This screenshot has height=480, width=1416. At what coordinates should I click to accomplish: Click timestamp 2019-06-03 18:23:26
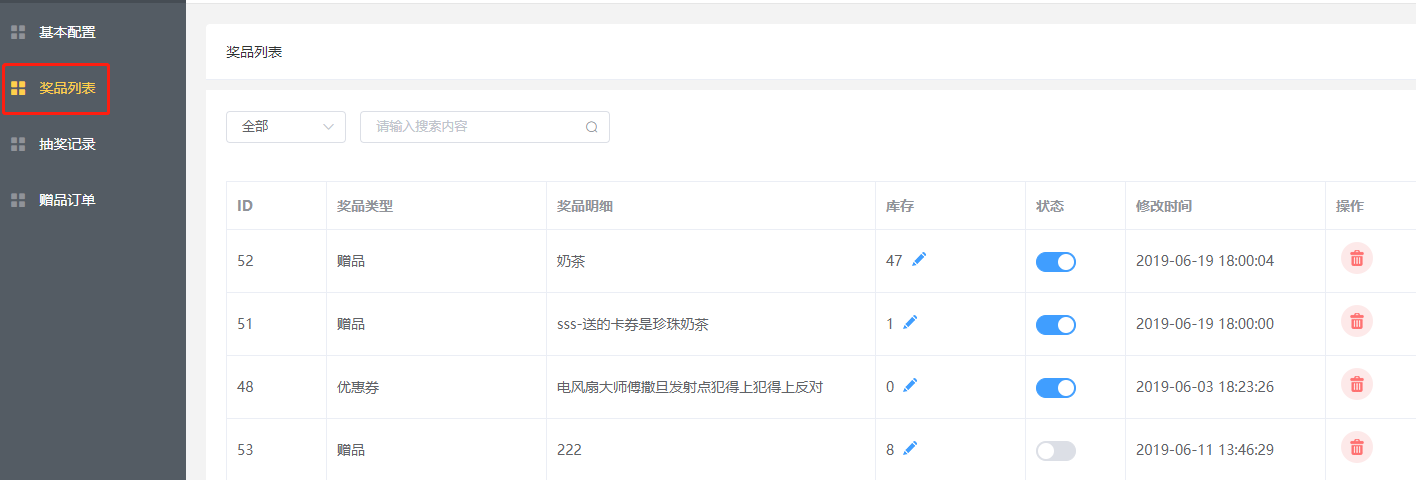pos(1205,387)
